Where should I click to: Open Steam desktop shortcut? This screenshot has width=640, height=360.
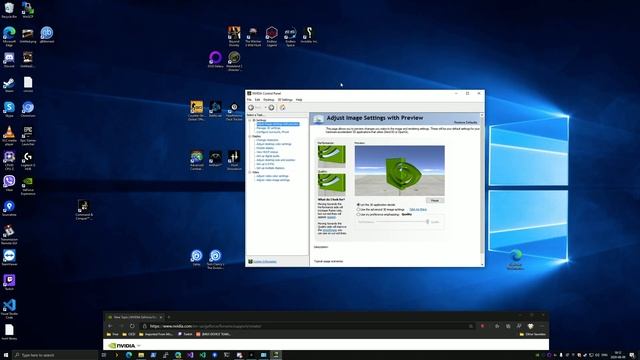(9, 85)
